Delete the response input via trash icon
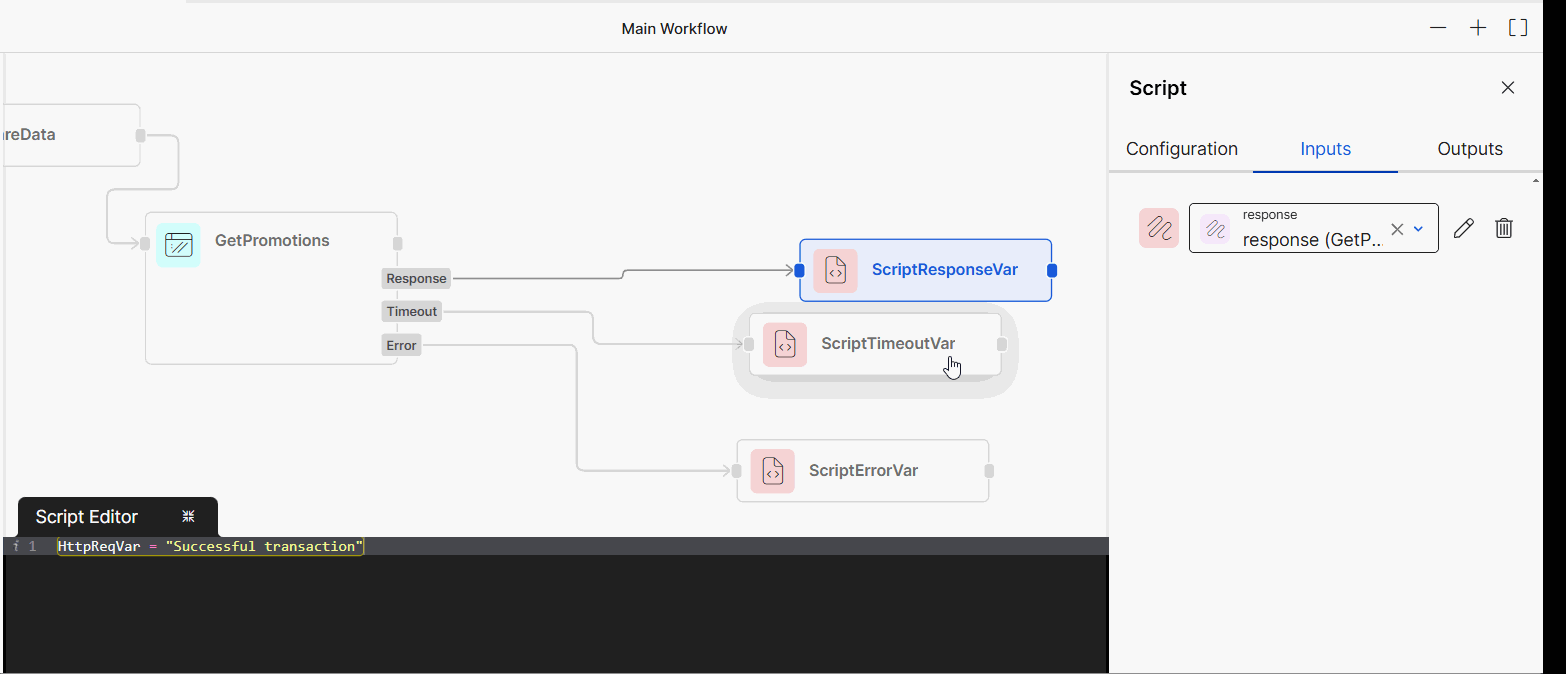 [x=1504, y=228]
